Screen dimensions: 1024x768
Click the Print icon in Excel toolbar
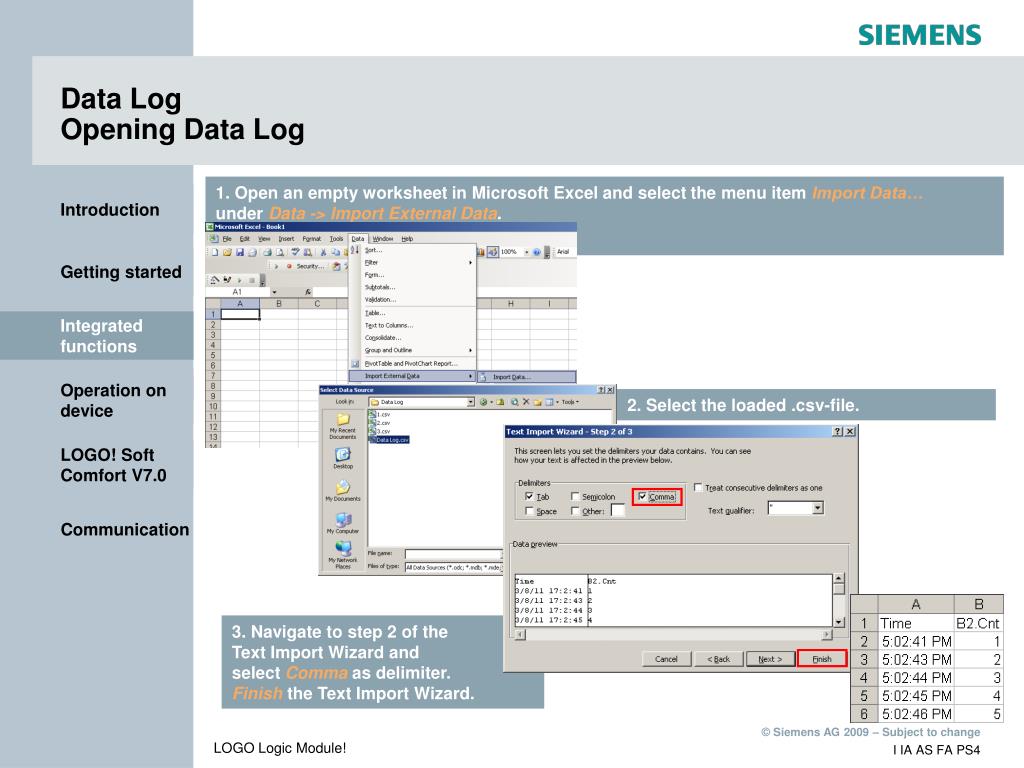[267, 252]
